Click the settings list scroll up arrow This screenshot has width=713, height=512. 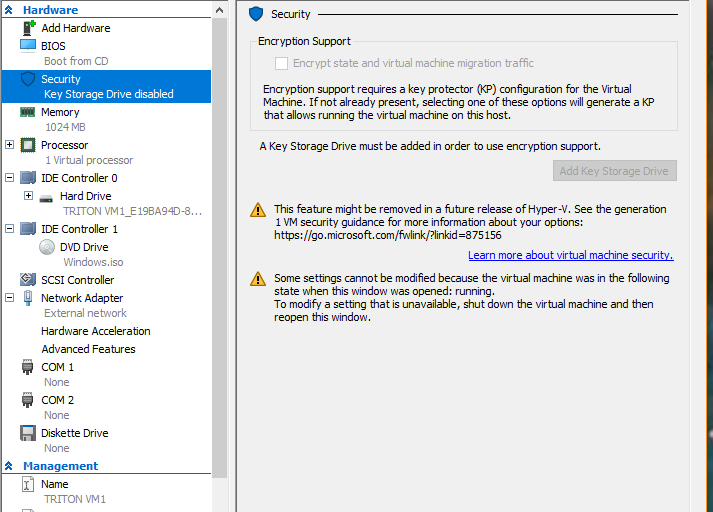[219, 10]
